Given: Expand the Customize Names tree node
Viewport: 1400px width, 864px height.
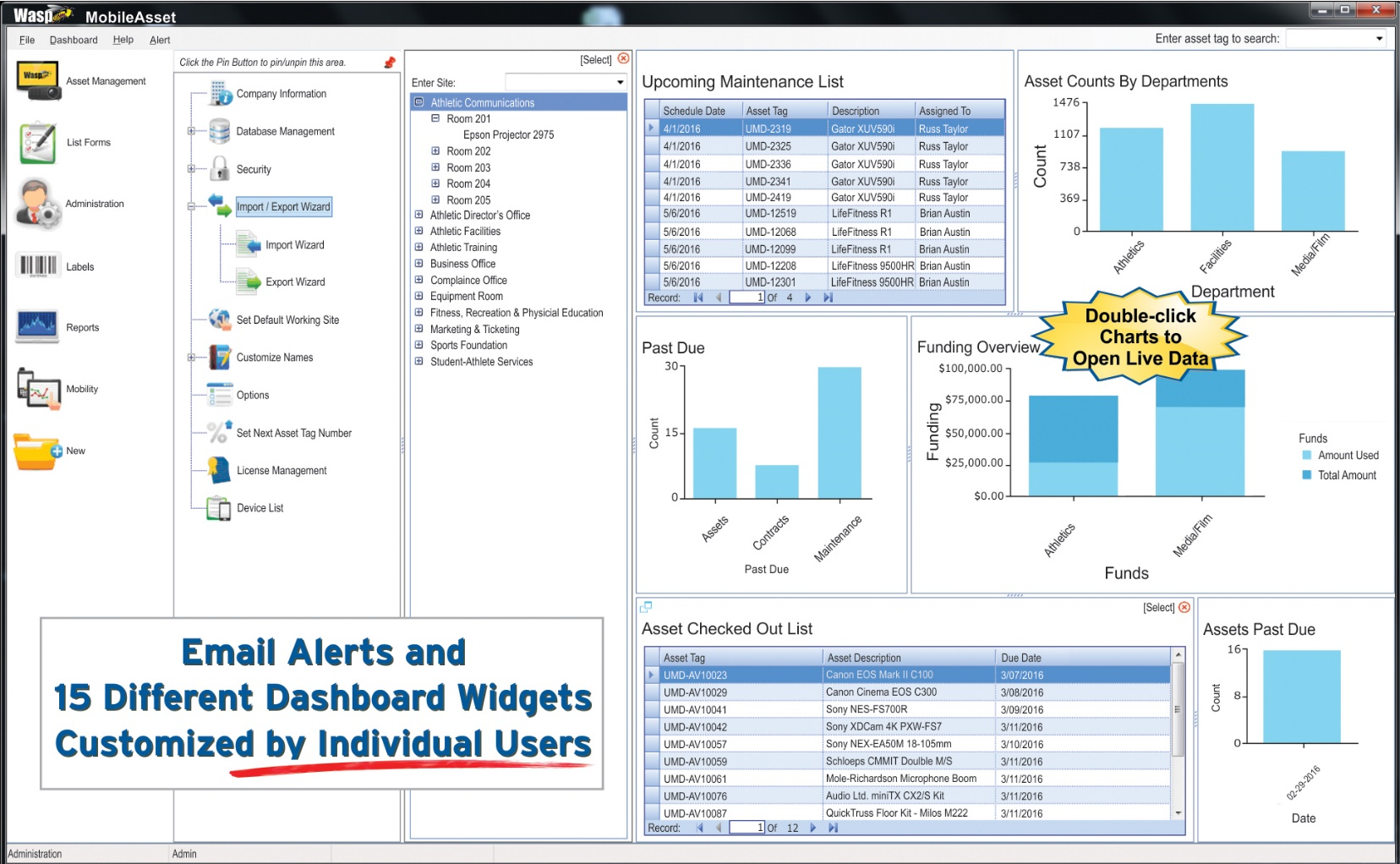Looking at the screenshot, I should tap(191, 358).
